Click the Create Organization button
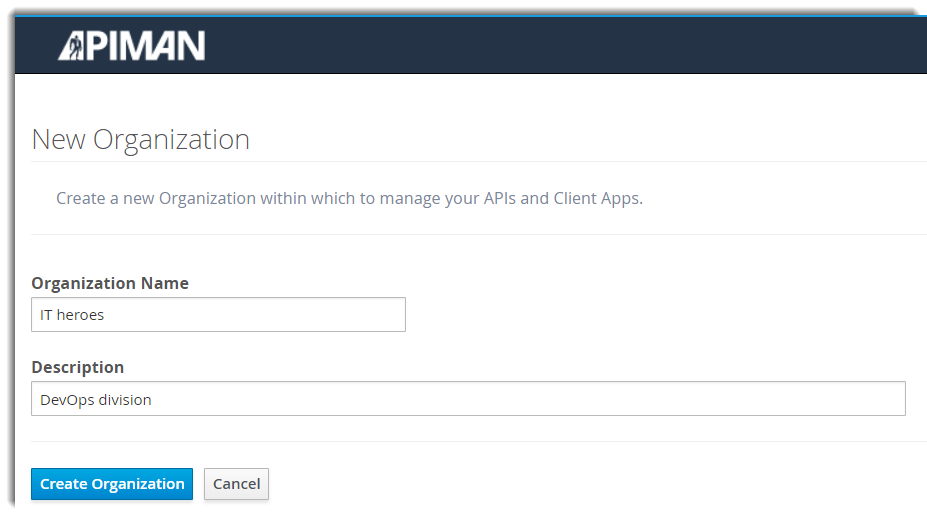The height and width of the screenshot is (515, 927). tap(112, 484)
